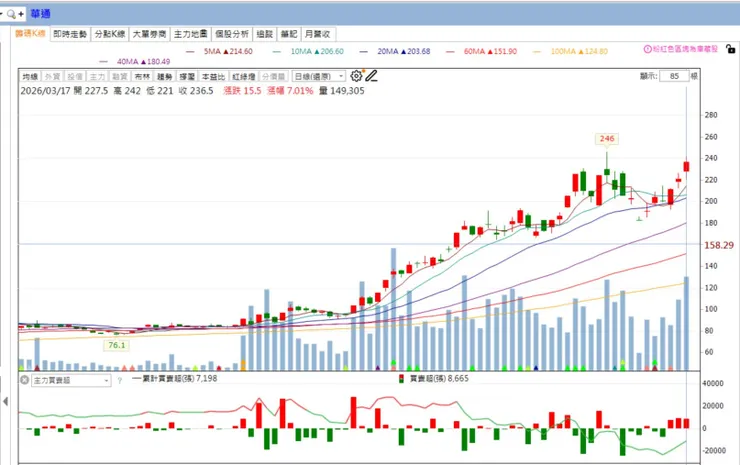740x465 pixels.
Task: Toggle the 布林 overlay button
Action: [x=142, y=76]
